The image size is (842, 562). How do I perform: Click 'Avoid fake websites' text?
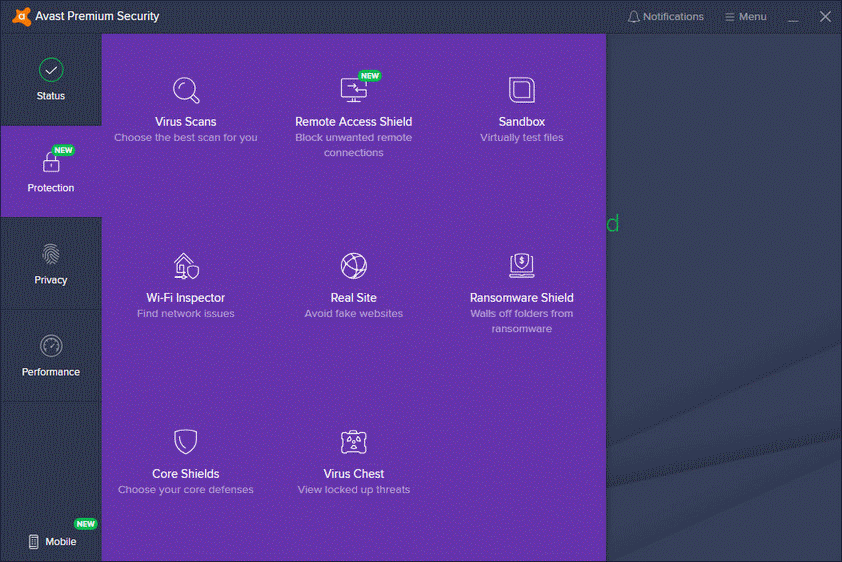coord(353,313)
